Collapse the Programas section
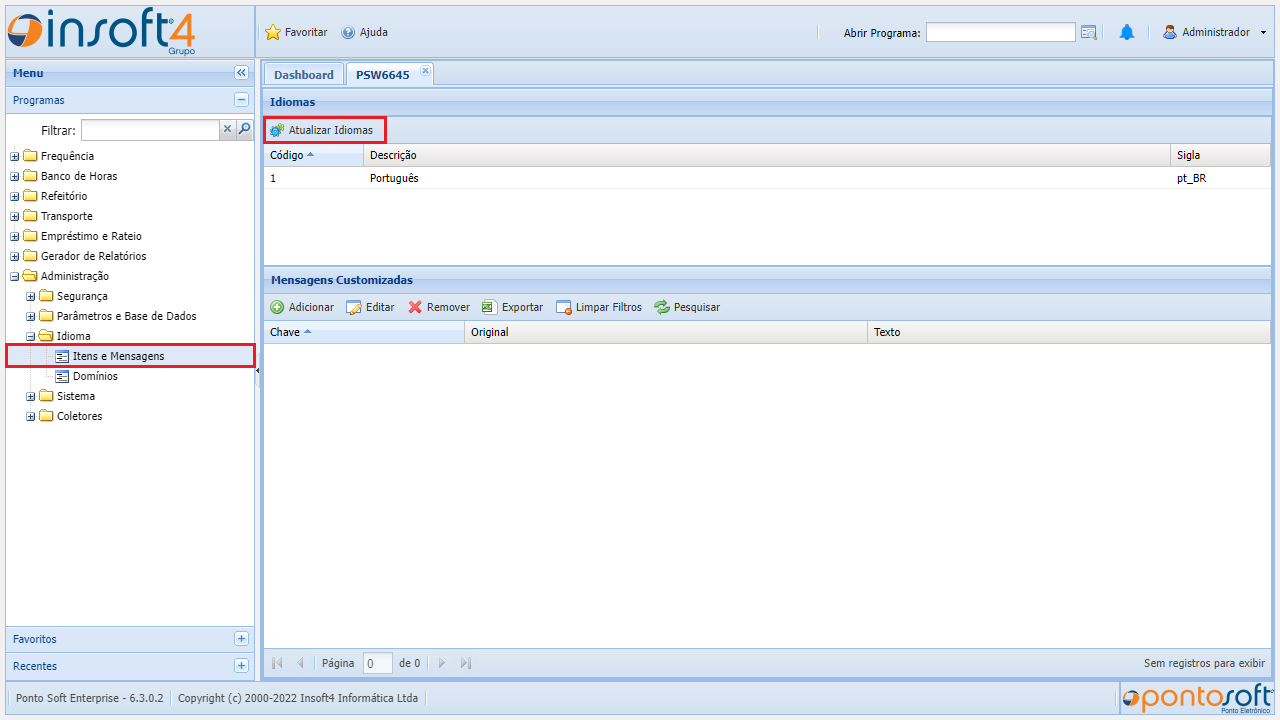Screen dimensions: 1280x720 click(x=241, y=100)
